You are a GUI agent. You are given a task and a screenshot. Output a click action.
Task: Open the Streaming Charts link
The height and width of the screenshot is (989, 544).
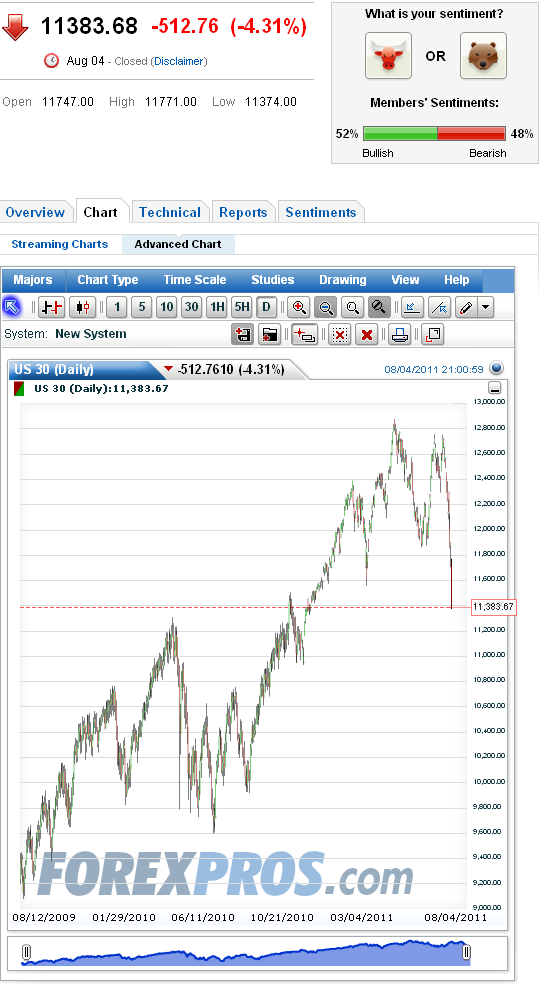click(60, 244)
